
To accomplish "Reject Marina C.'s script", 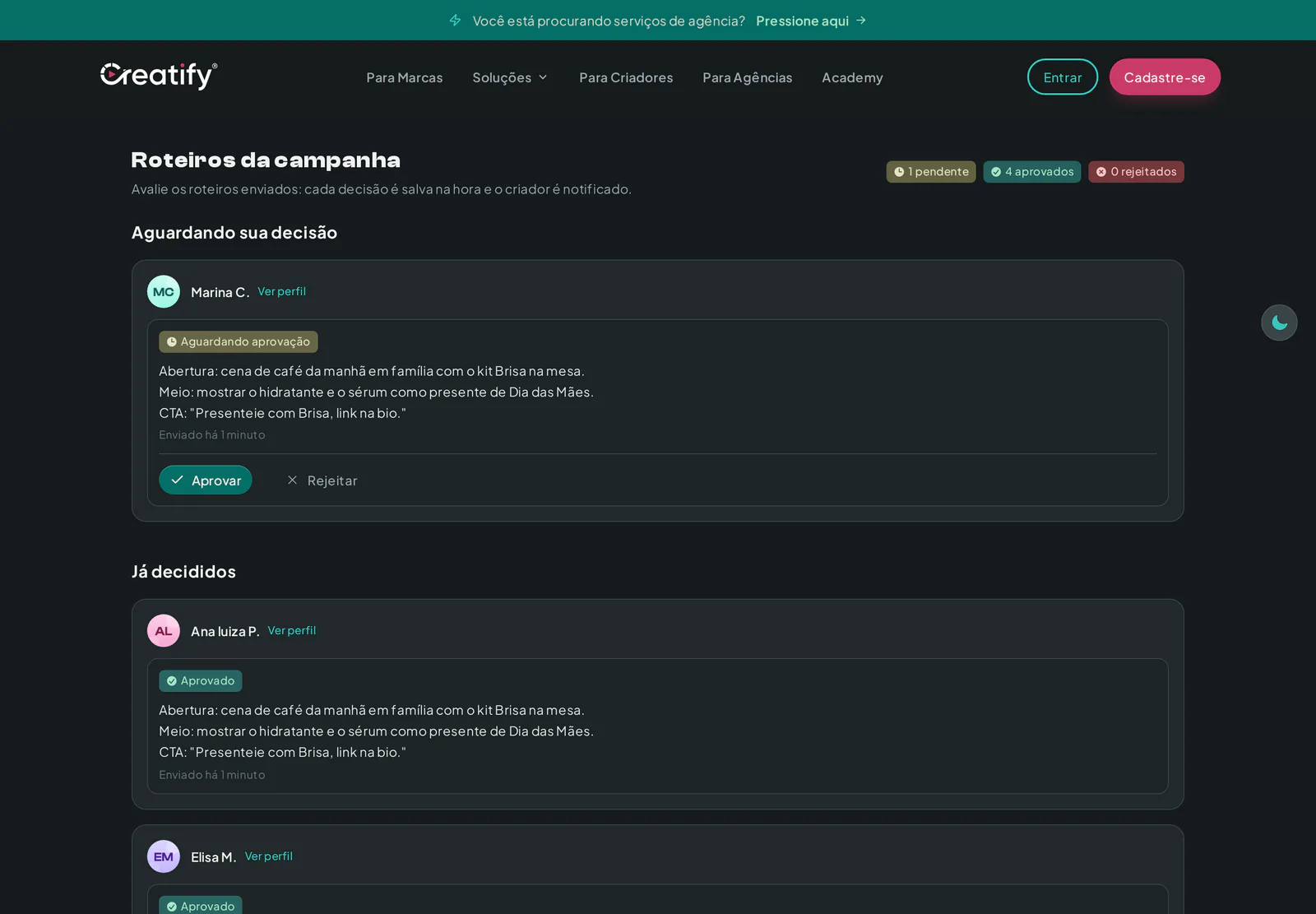I will (x=322, y=480).
